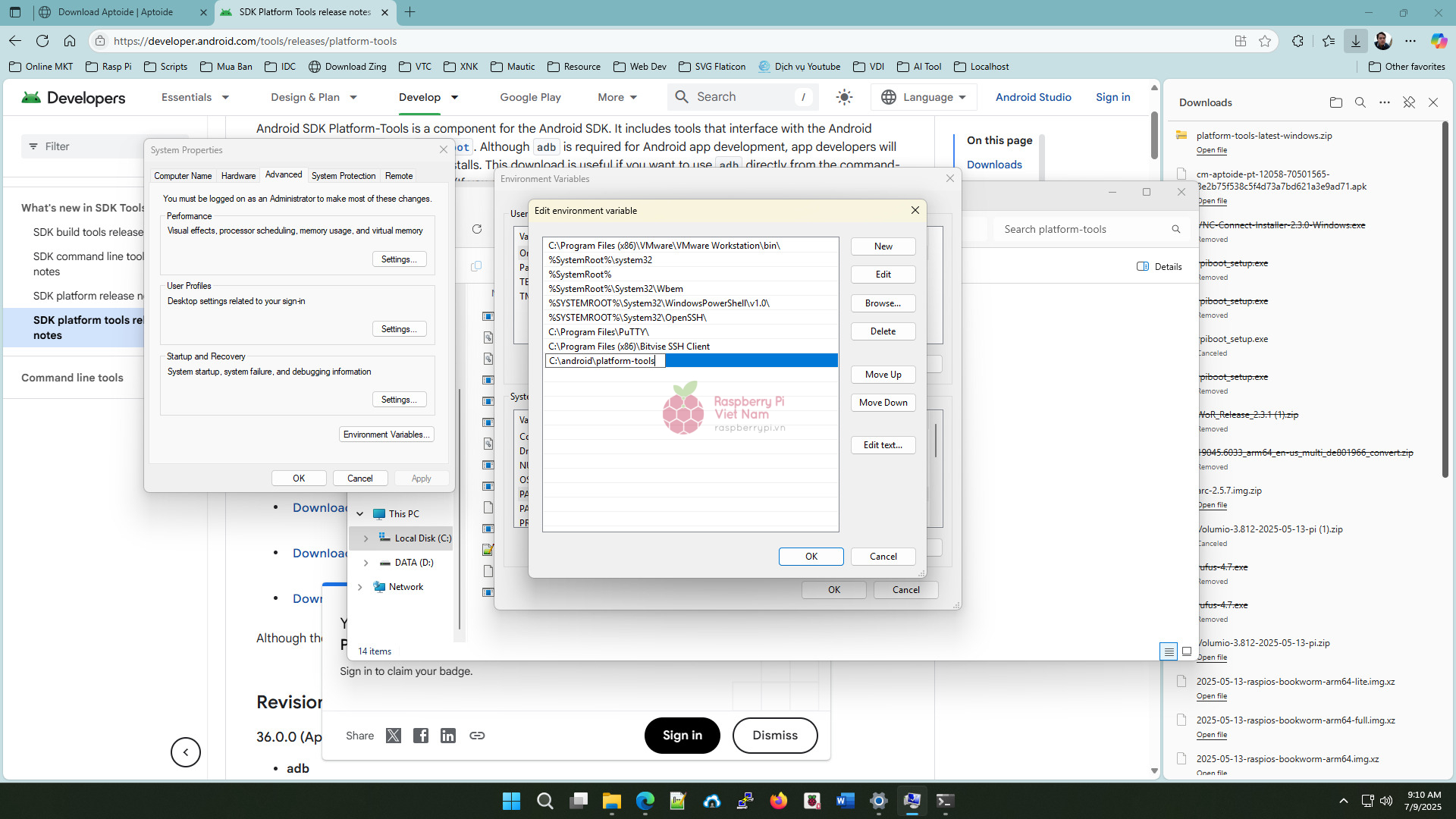Open File Explorer from taskbar

[612, 801]
